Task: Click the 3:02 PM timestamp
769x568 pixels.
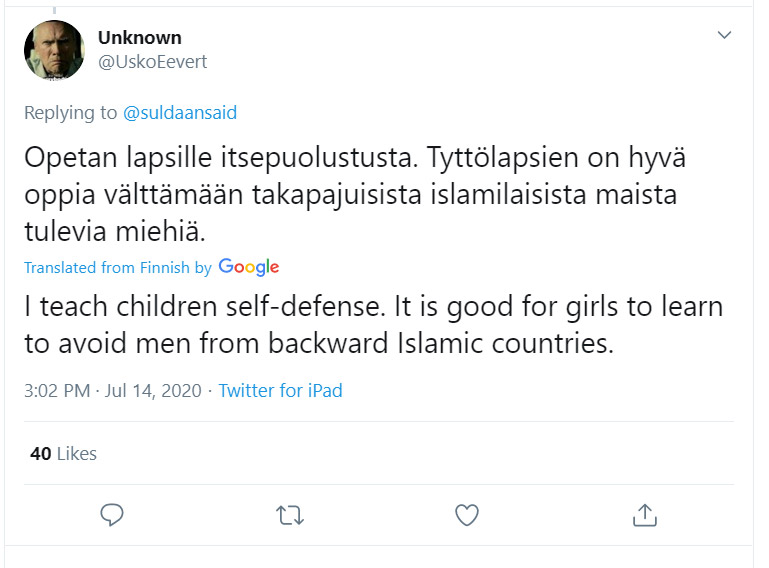Action: tap(59, 390)
